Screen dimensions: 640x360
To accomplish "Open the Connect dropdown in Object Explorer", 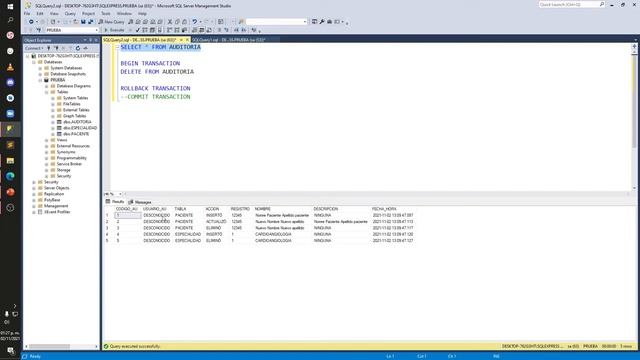I will (34, 48).
